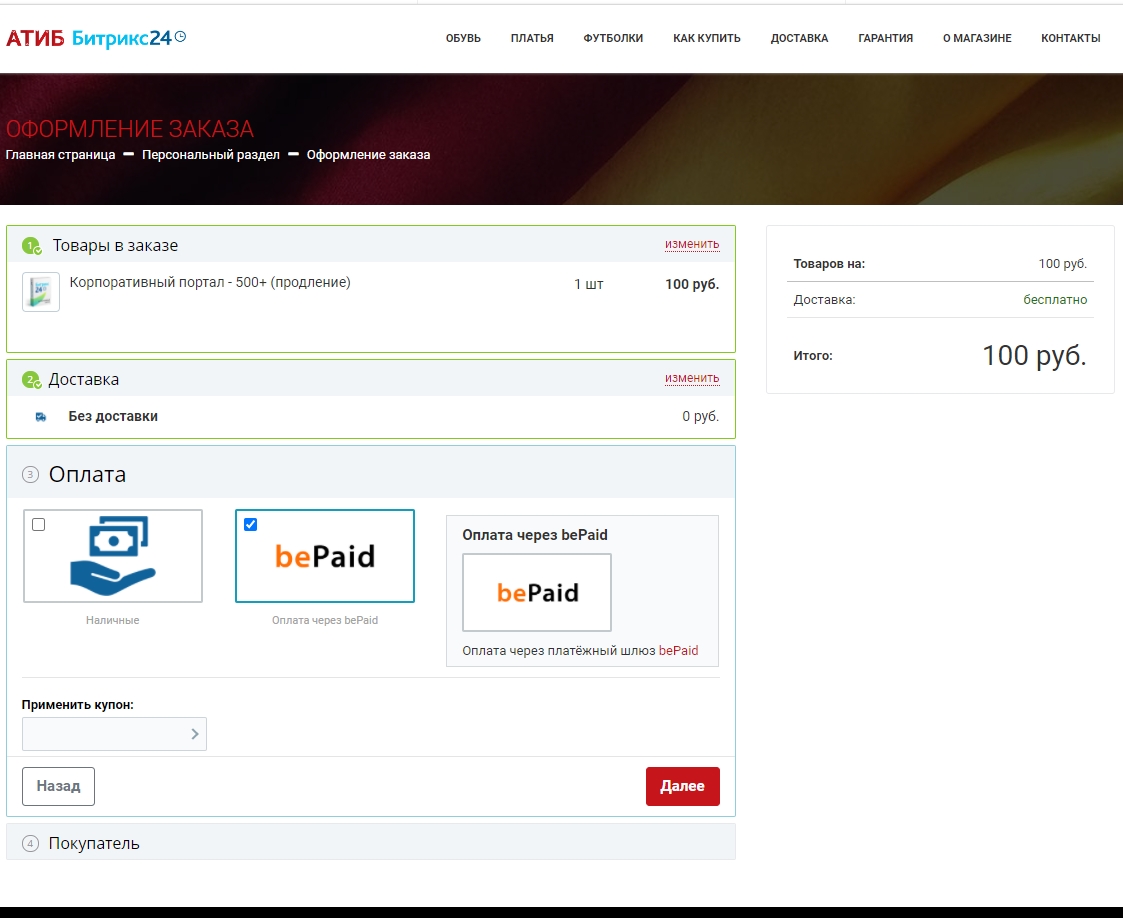Click step 4 circle next to Покупатель
Image resolution: width=1123 pixels, height=918 pixels.
[30, 844]
